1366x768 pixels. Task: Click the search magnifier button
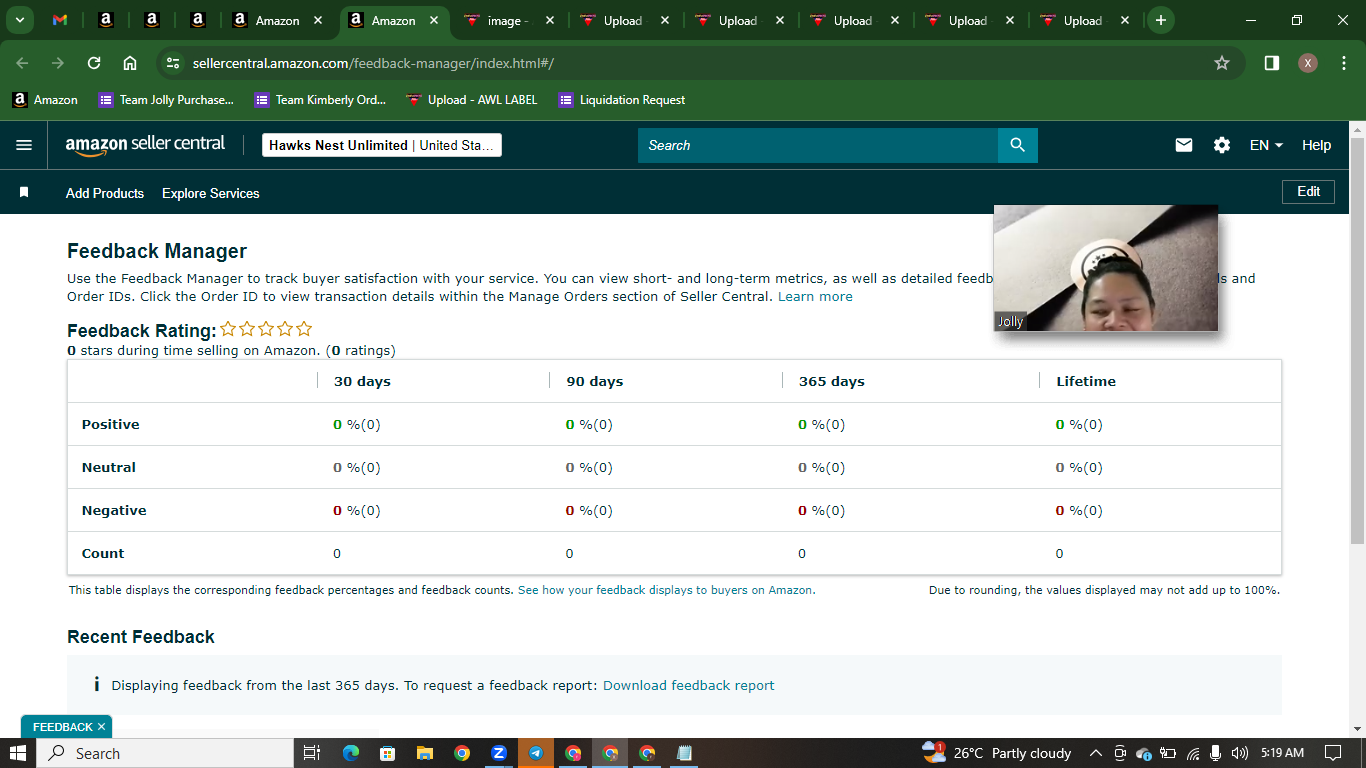(x=1018, y=145)
